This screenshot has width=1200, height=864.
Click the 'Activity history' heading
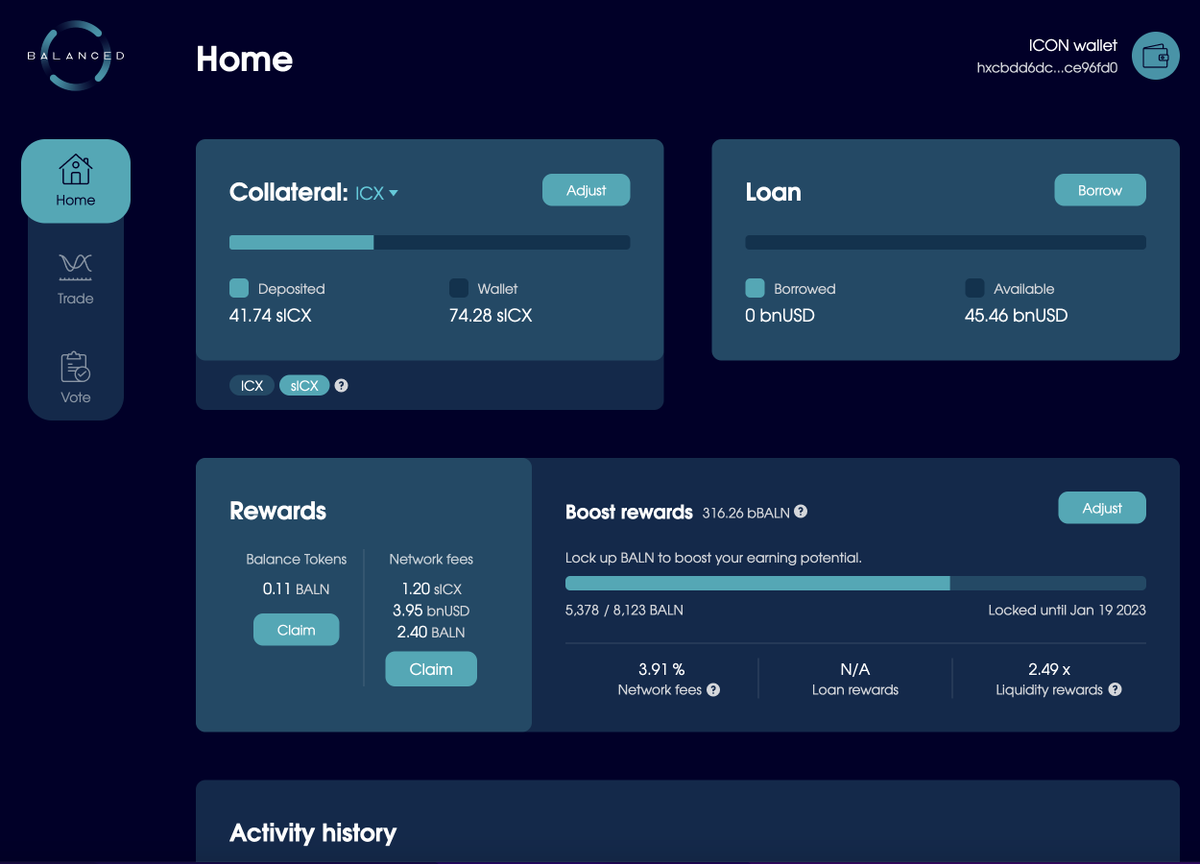click(313, 833)
